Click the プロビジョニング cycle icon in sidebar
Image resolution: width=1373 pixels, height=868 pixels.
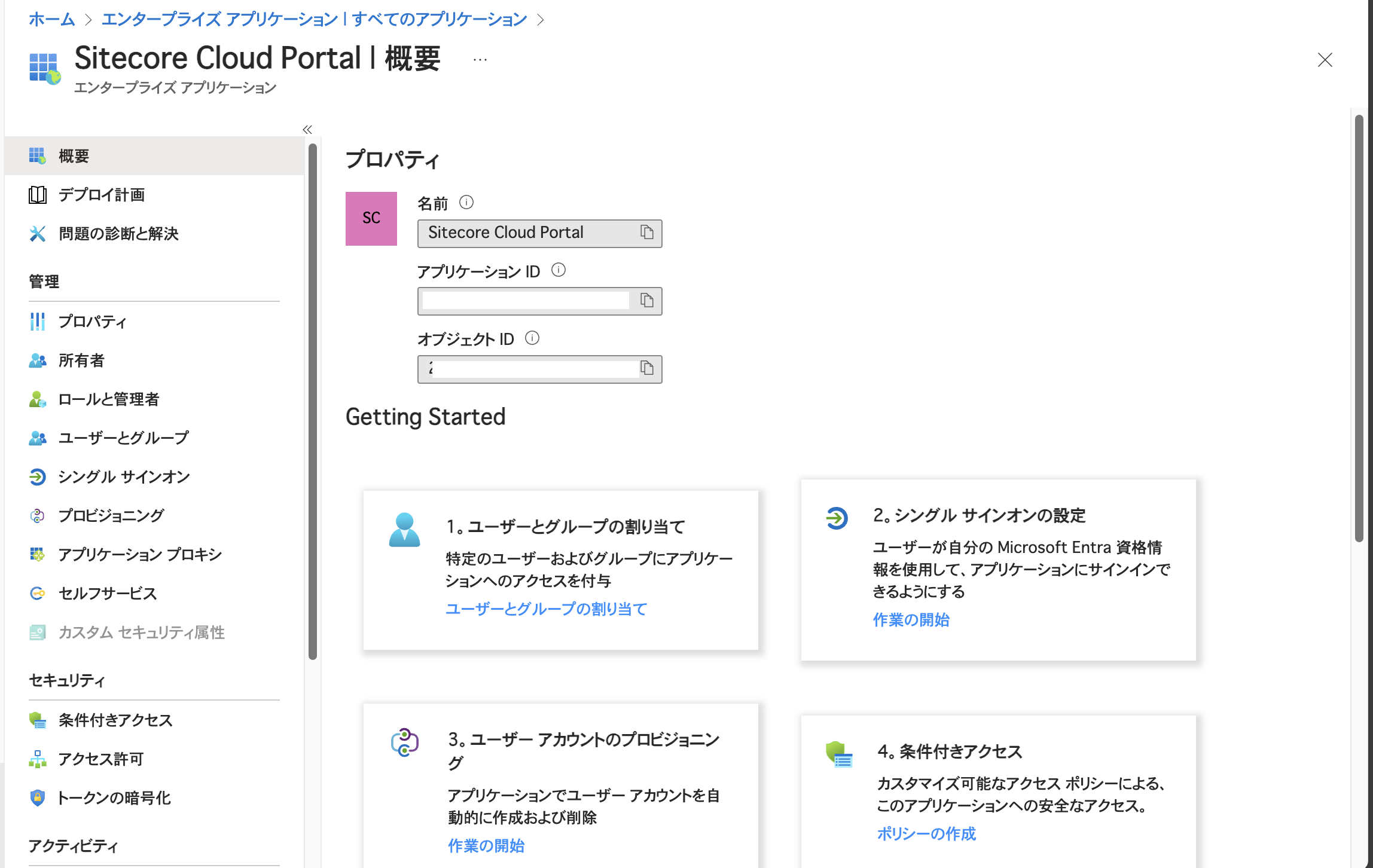37,516
